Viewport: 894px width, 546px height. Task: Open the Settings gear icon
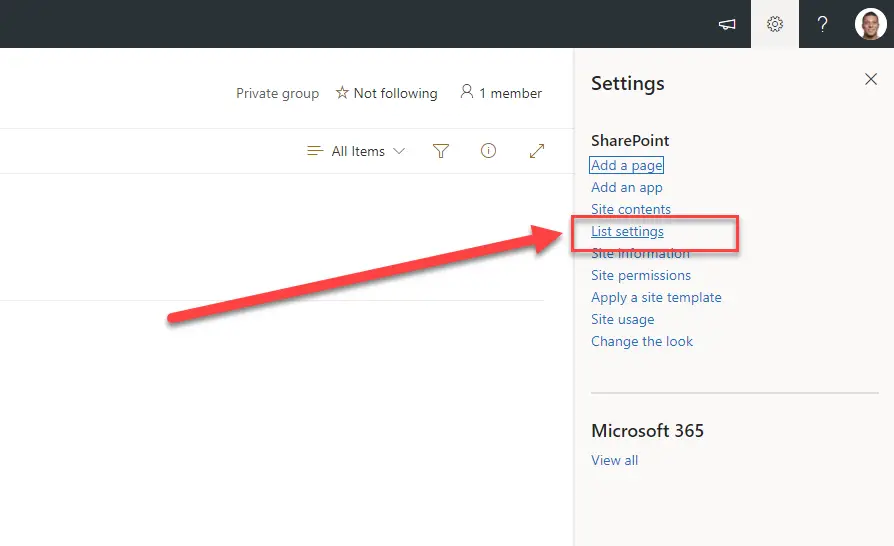click(775, 24)
